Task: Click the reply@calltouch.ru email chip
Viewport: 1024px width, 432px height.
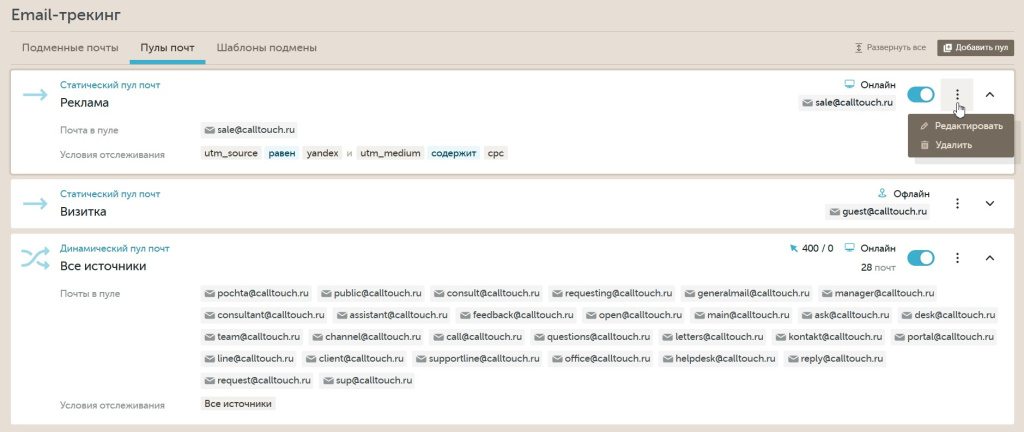Action: (x=835, y=359)
